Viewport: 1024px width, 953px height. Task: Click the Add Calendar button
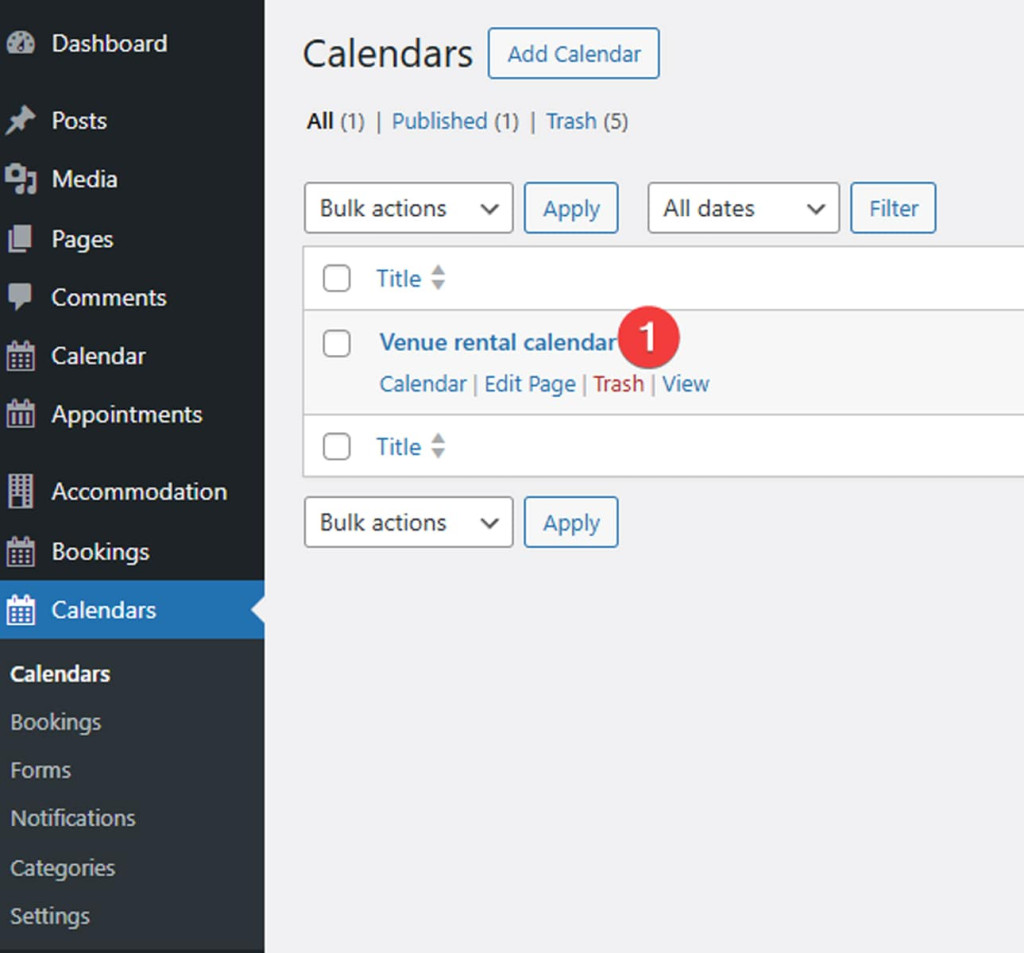pos(573,54)
